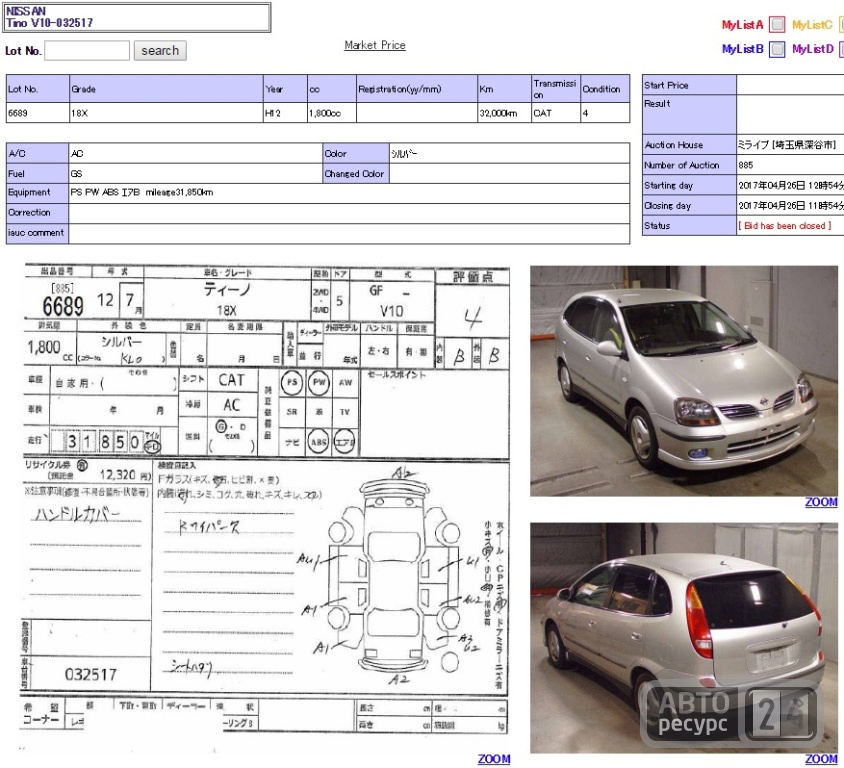Select lot number cell 6689

point(38,113)
